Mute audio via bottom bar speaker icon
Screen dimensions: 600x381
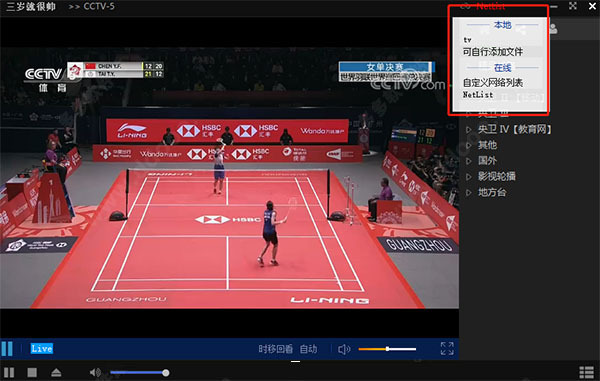pos(95,372)
